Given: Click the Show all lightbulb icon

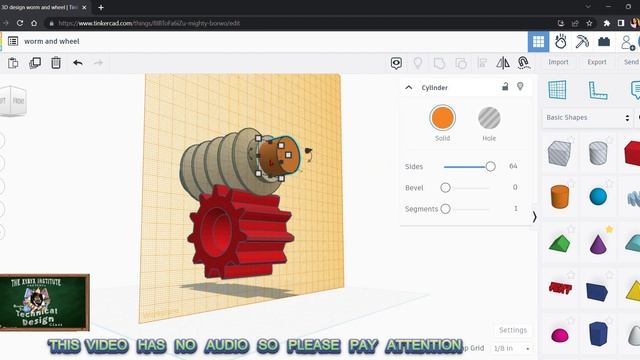Looking at the screenshot, I should 418,63.
